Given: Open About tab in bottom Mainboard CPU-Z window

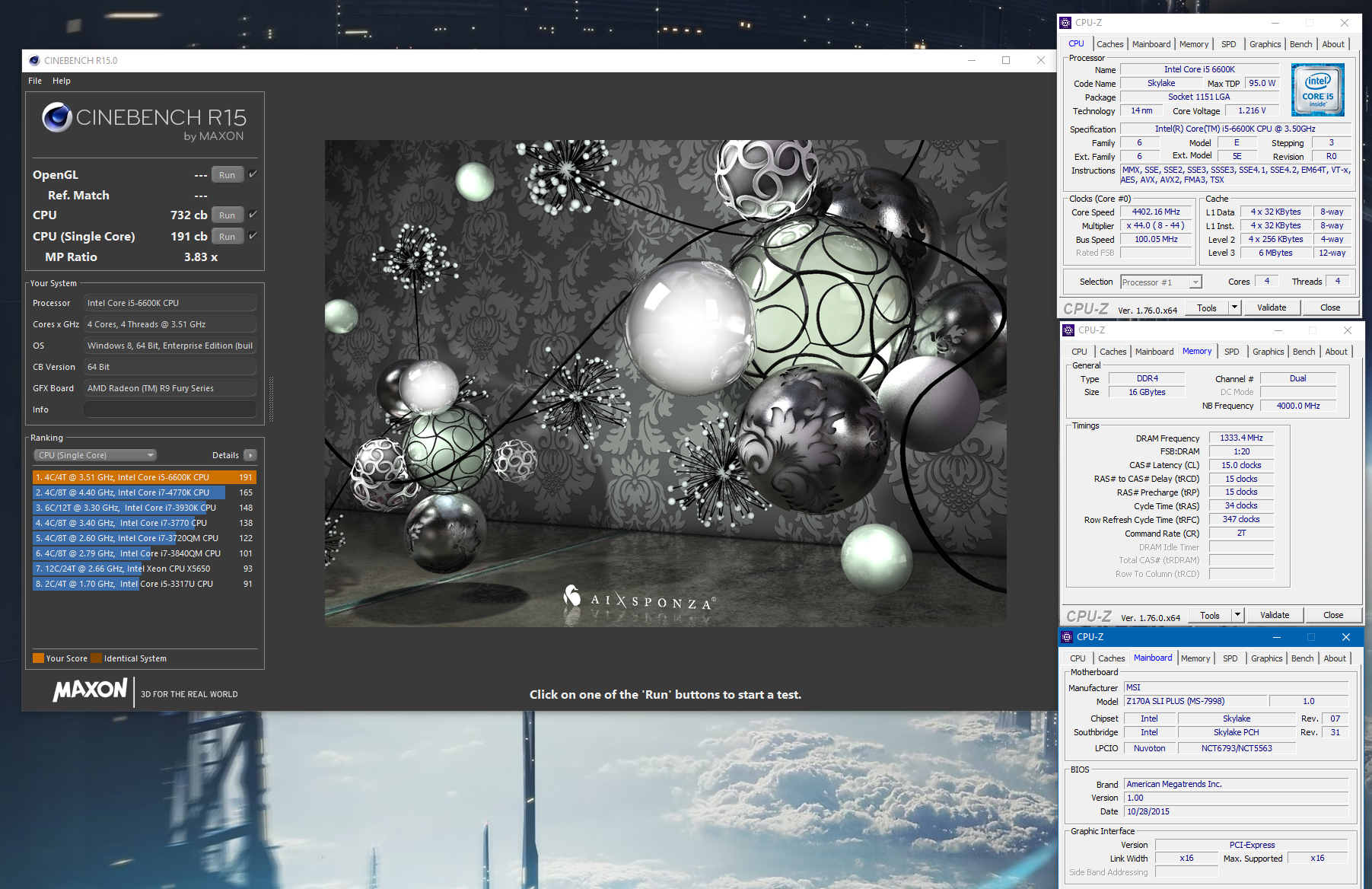Looking at the screenshot, I should pyautogui.click(x=1335, y=658).
